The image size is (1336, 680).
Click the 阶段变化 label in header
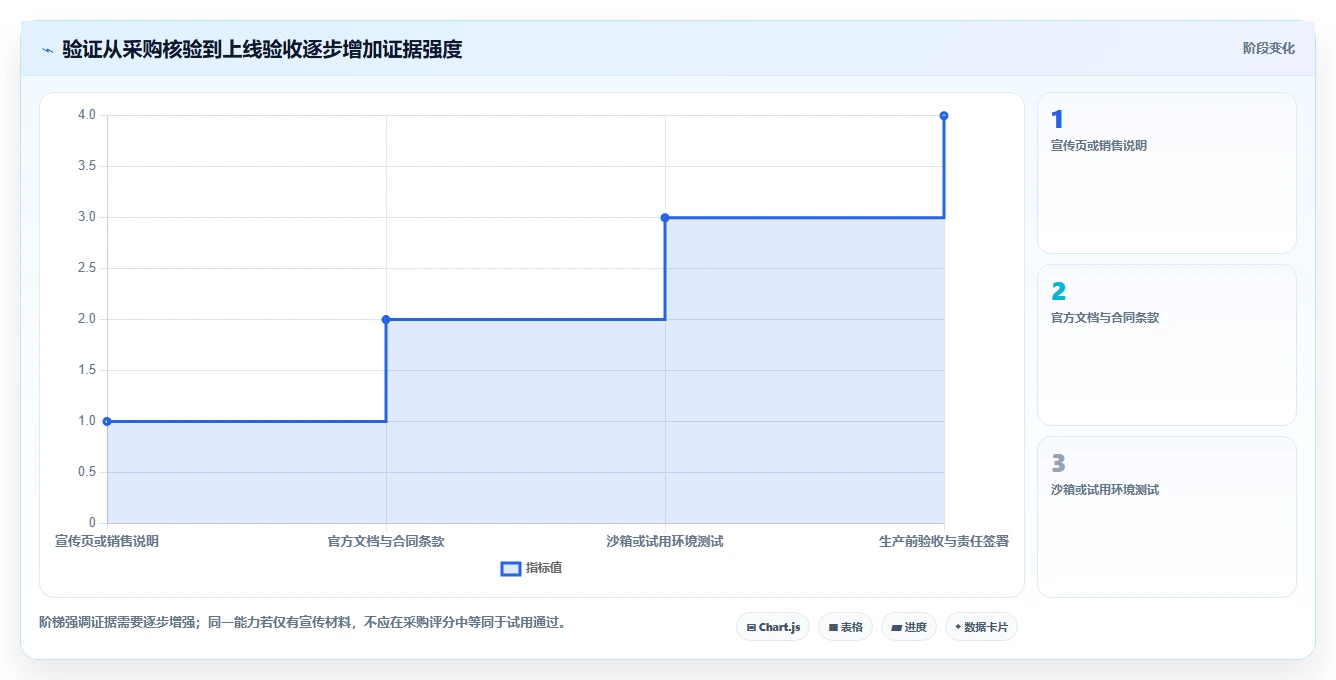(x=1268, y=48)
